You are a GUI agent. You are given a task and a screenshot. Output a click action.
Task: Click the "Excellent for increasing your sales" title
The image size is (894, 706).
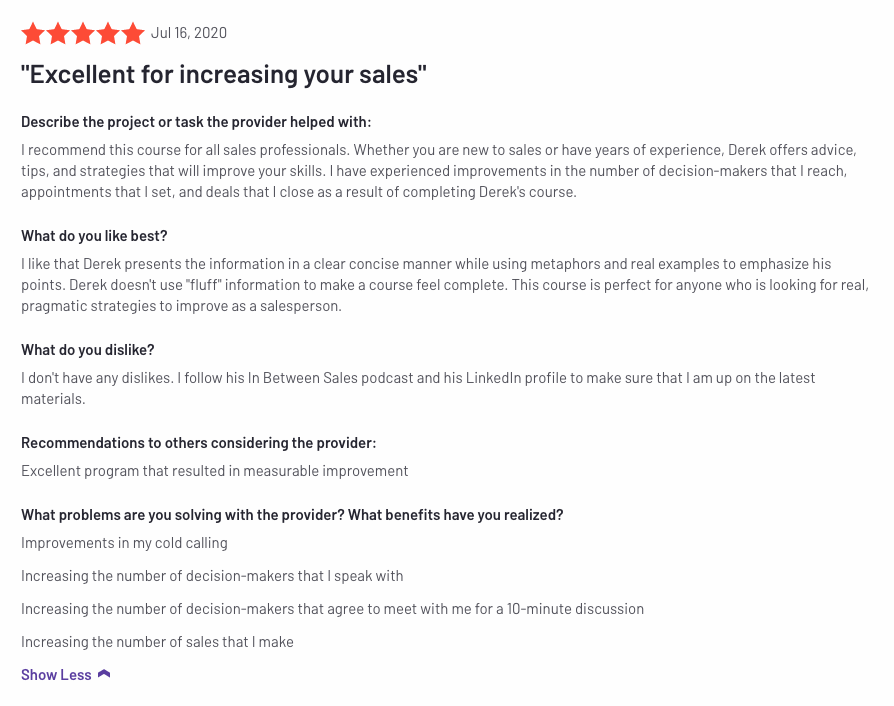[x=224, y=75]
